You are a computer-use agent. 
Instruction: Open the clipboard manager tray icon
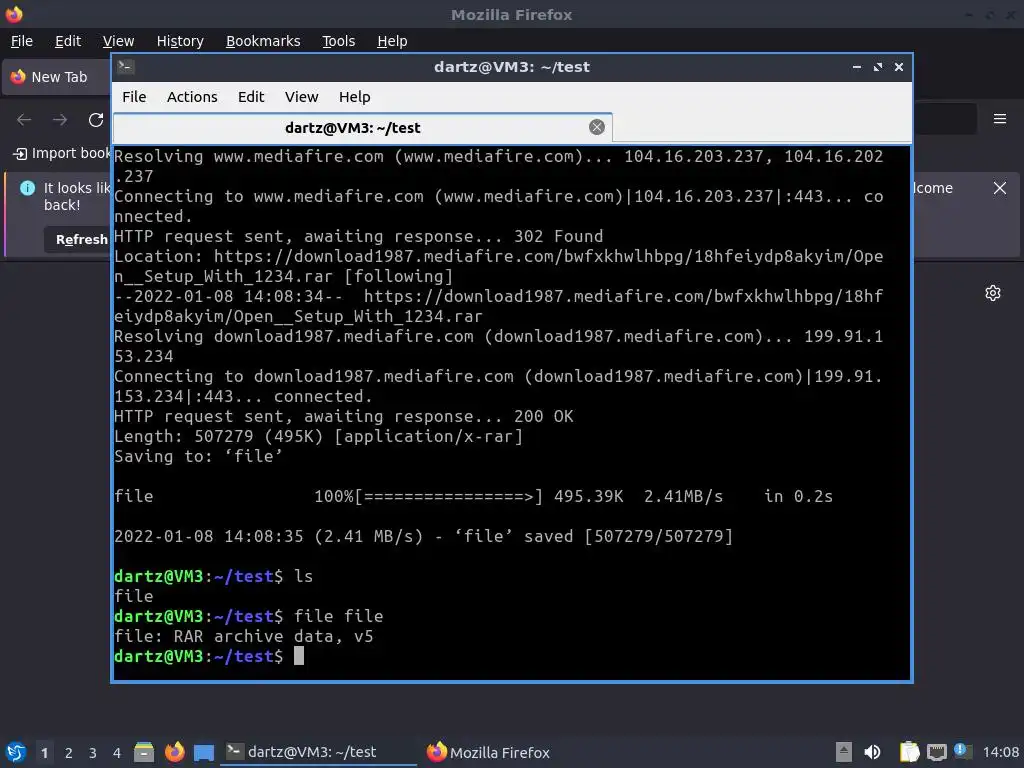click(x=908, y=752)
